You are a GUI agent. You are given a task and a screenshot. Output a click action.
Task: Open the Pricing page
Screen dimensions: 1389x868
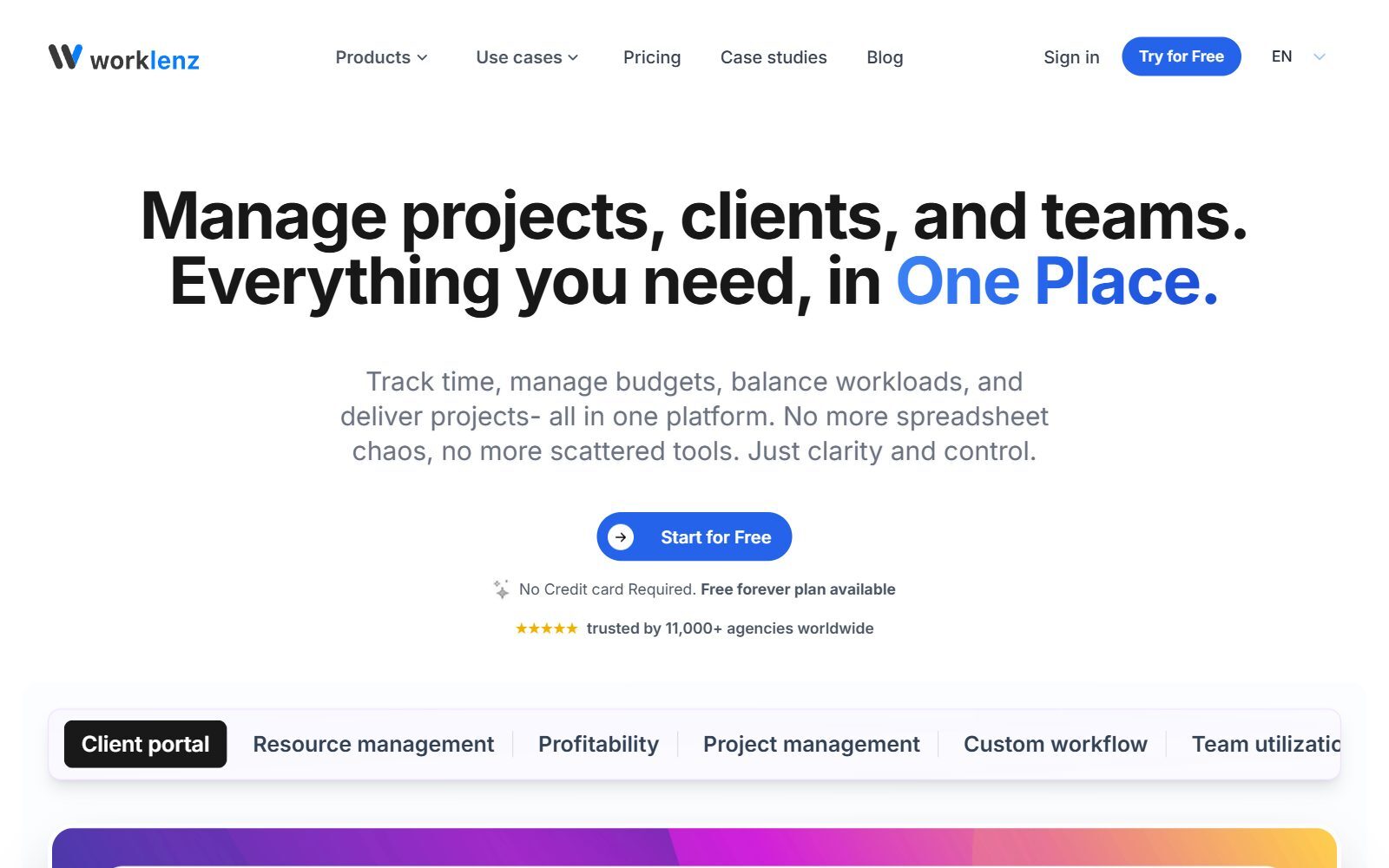pyautogui.click(x=652, y=57)
